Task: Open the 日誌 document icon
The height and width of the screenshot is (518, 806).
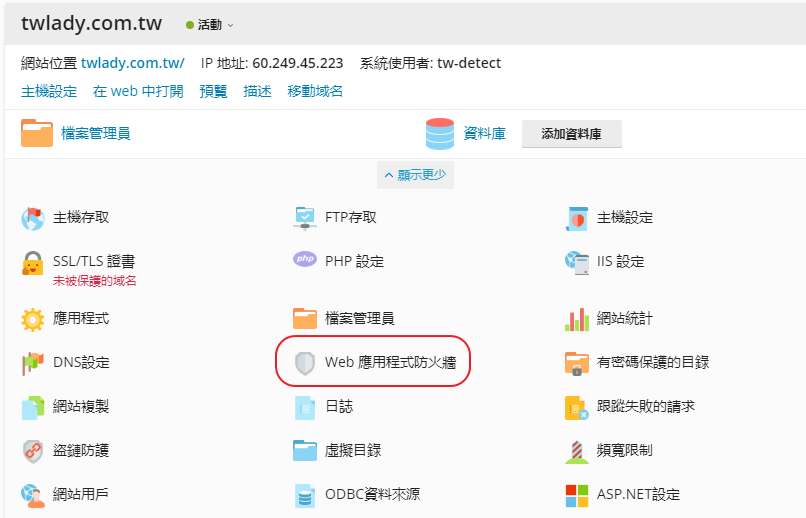Action: pos(305,408)
